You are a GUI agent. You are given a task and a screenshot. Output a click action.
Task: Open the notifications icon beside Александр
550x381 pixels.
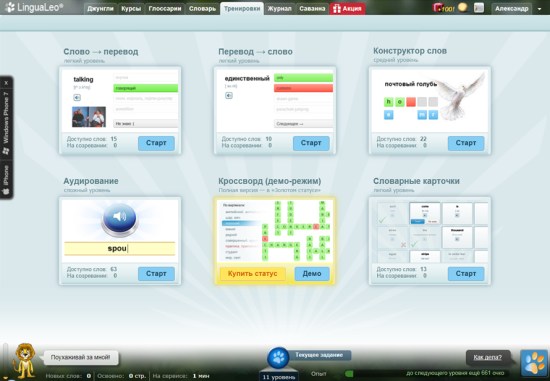479,8
